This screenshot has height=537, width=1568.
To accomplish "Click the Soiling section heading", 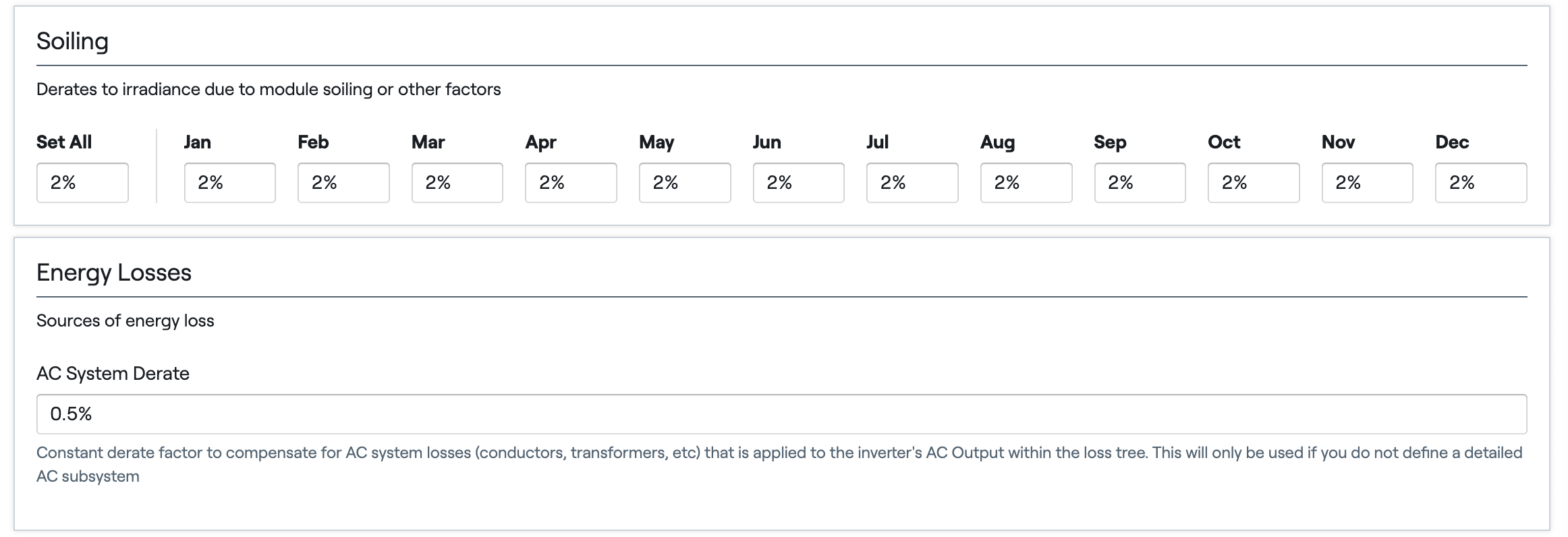I will click(72, 41).
